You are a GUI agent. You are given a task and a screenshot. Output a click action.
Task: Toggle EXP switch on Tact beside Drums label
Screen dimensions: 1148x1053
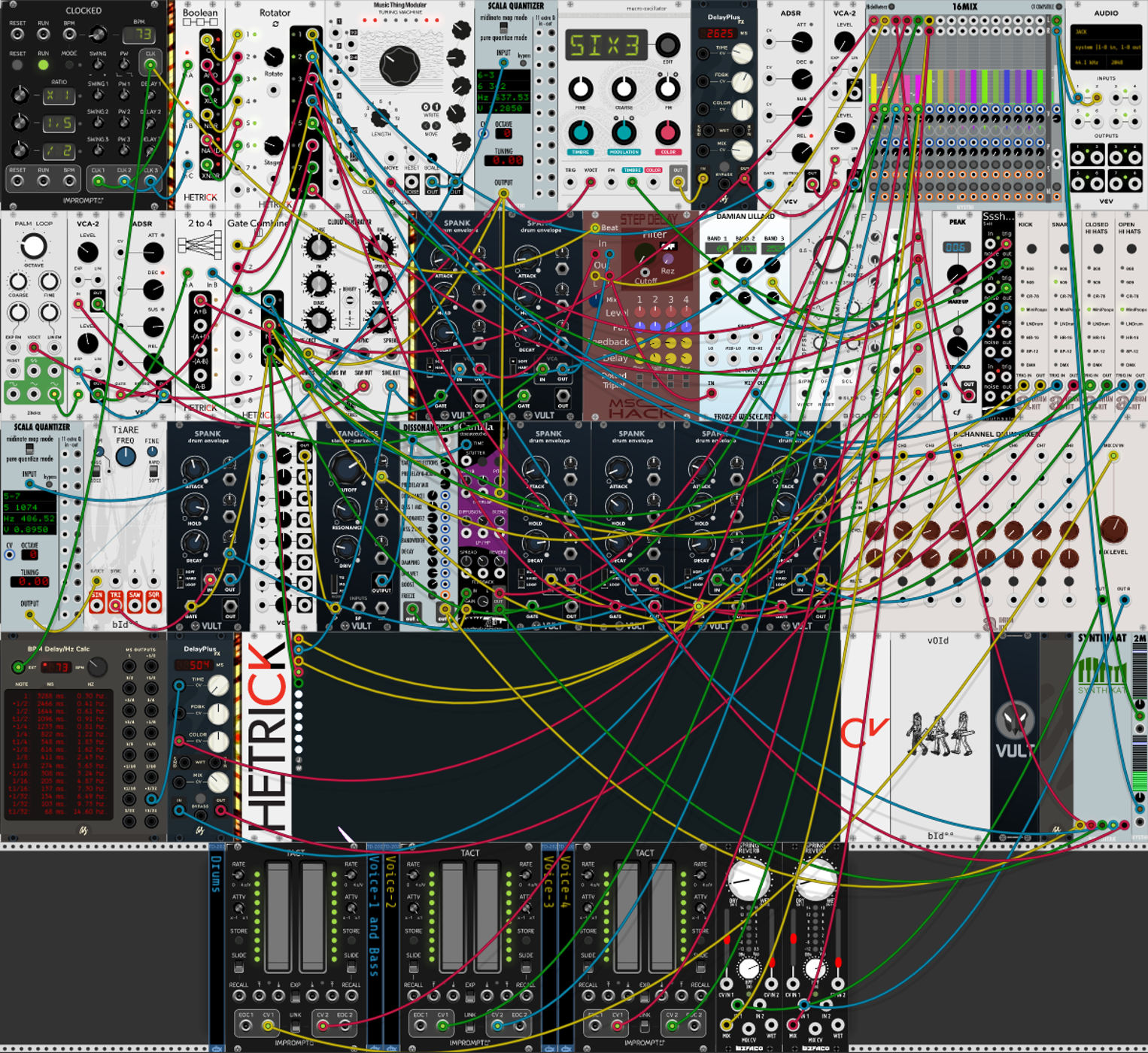(295, 996)
